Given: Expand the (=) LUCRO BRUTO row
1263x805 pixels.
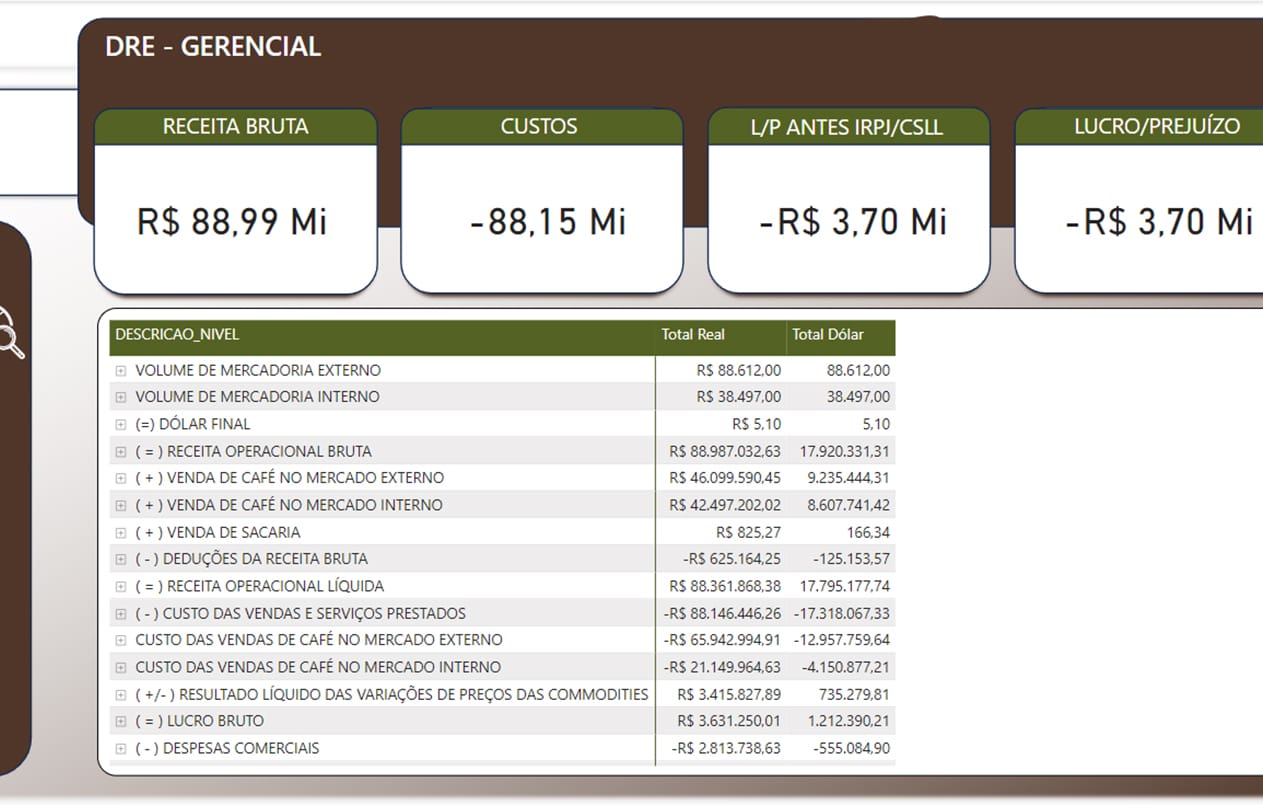Looking at the screenshot, I should pyautogui.click(x=121, y=721).
